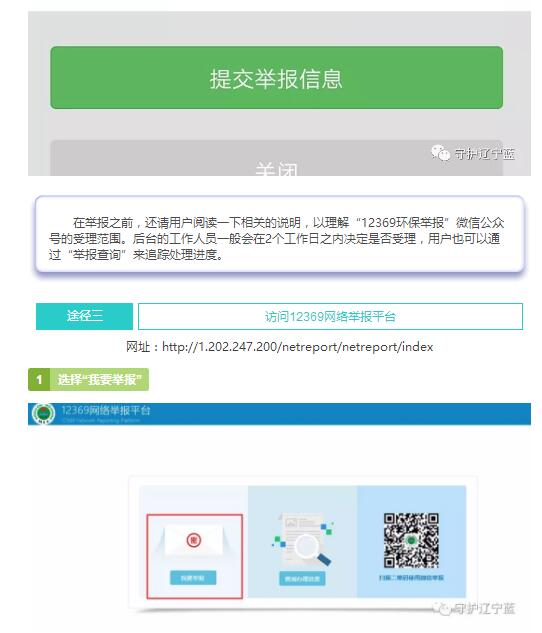Click the round emblem logo in the blue header
This screenshot has height=633, width=542.
coord(44,413)
